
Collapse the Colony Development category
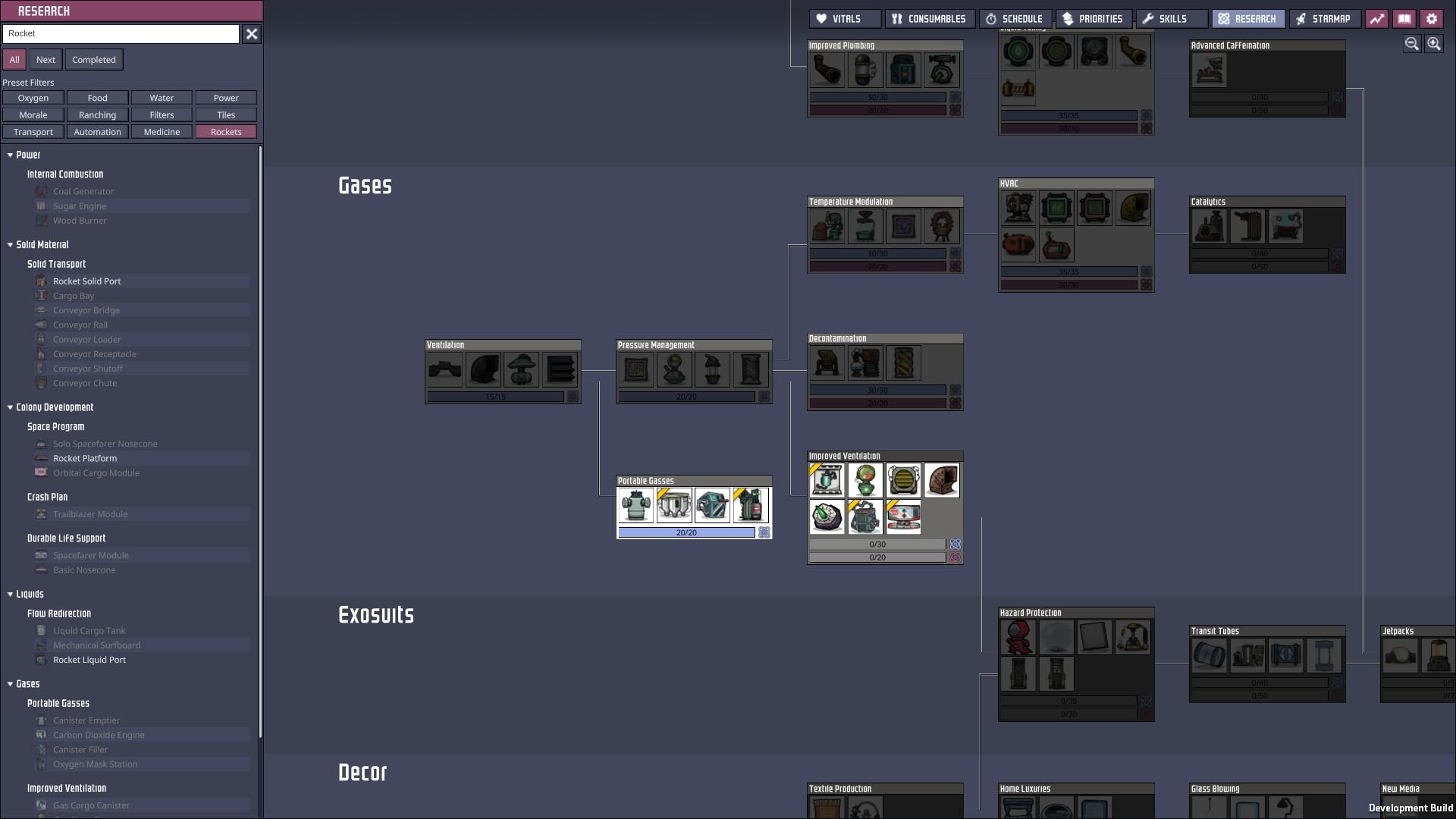coord(11,407)
